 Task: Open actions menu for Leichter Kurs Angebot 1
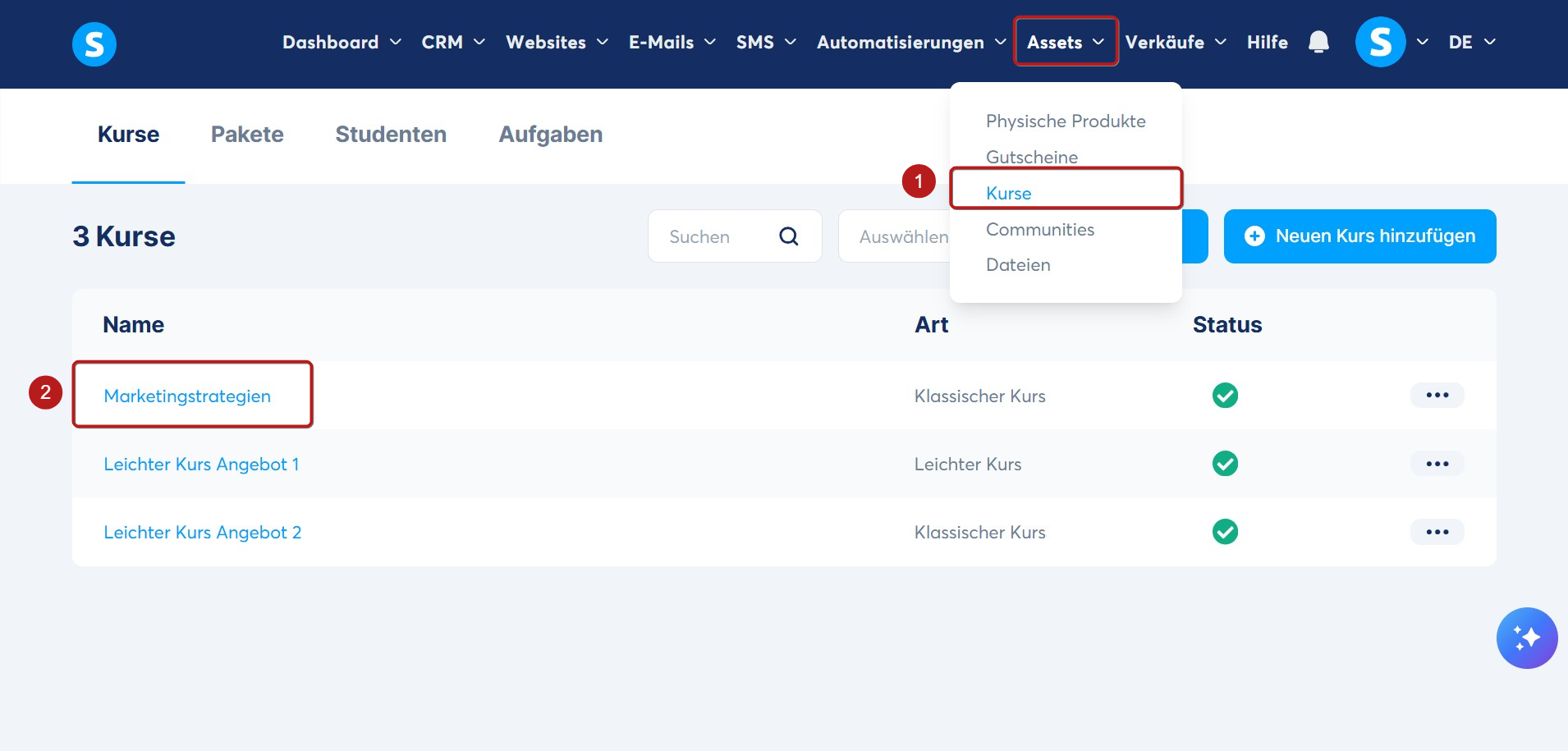click(x=1437, y=464)
